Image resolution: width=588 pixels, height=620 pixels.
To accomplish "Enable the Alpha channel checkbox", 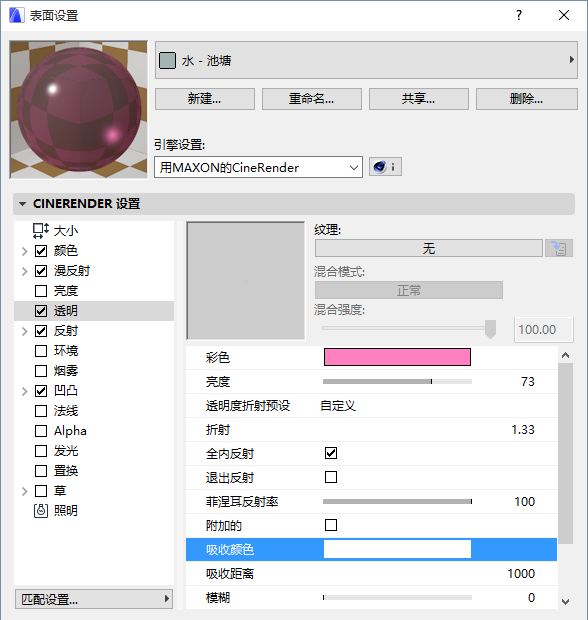I will [41, 431].
